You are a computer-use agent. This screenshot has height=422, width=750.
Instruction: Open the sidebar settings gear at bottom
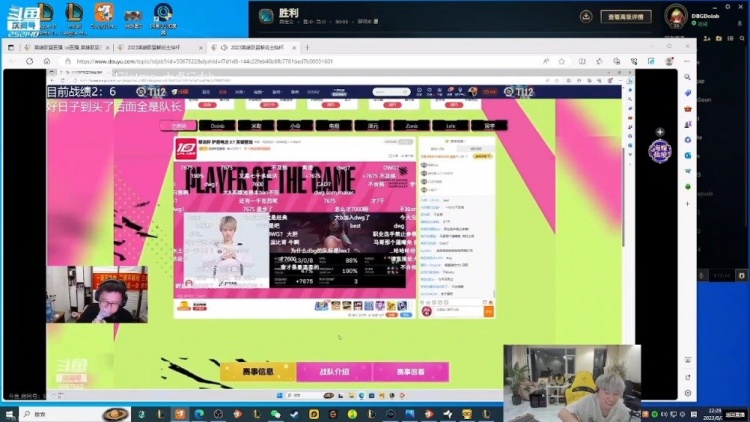coord(687,393)
